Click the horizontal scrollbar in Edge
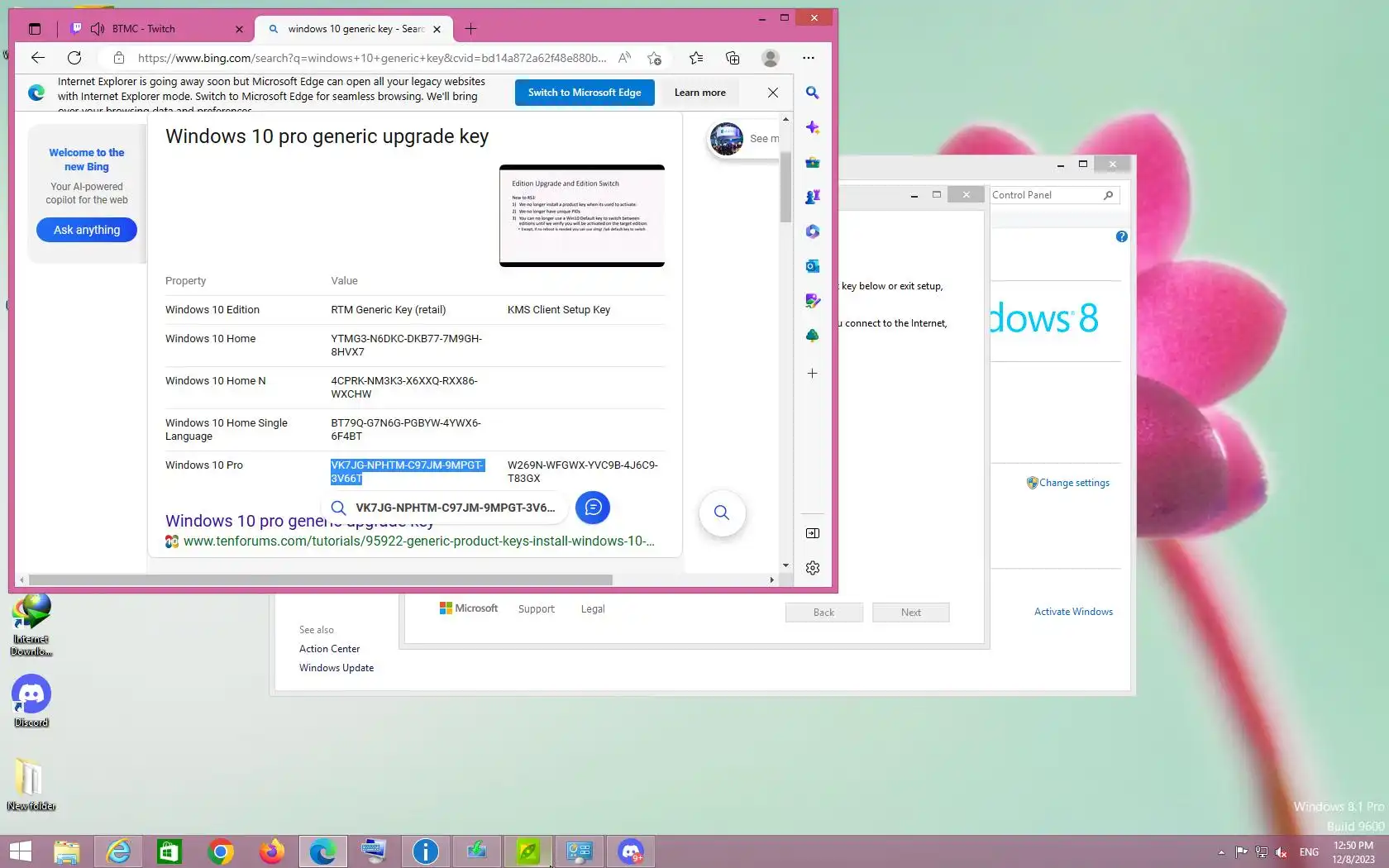This screenshot has height=868, width=1389. [320, 580]
